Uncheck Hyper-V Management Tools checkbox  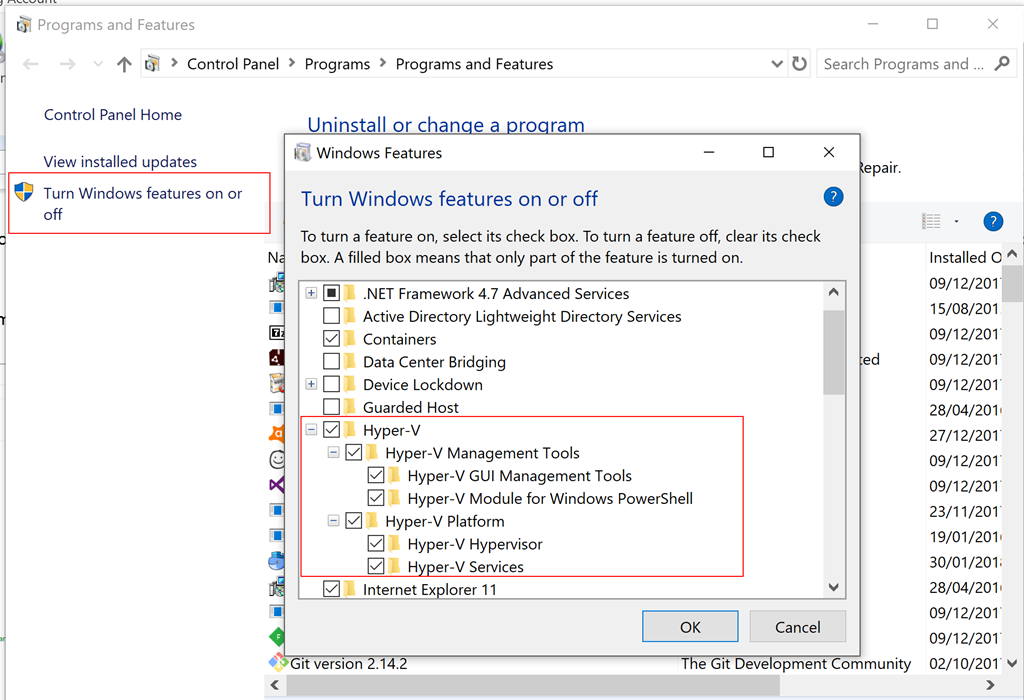pyautogui.click(x=354, y=453)
